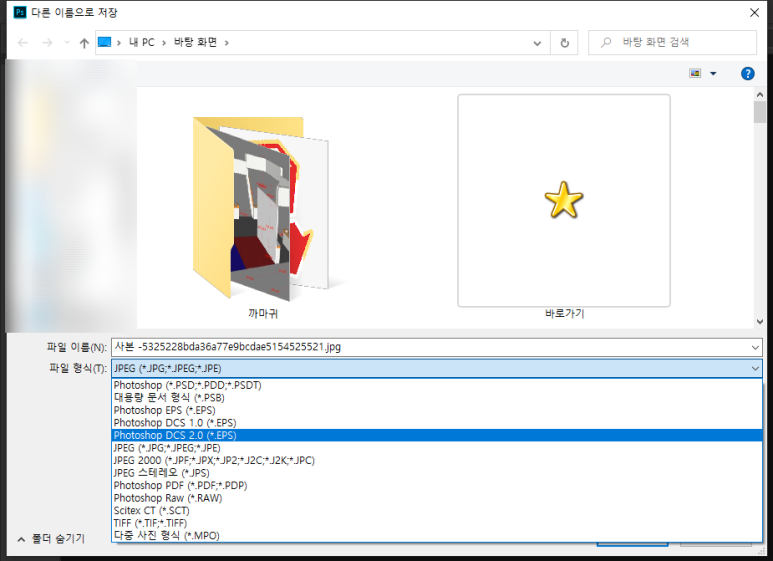Choose '다중 사진 형식 (*.MPO)' format
The height and width of the screenshot is (561, 773).
coord(437,536)
